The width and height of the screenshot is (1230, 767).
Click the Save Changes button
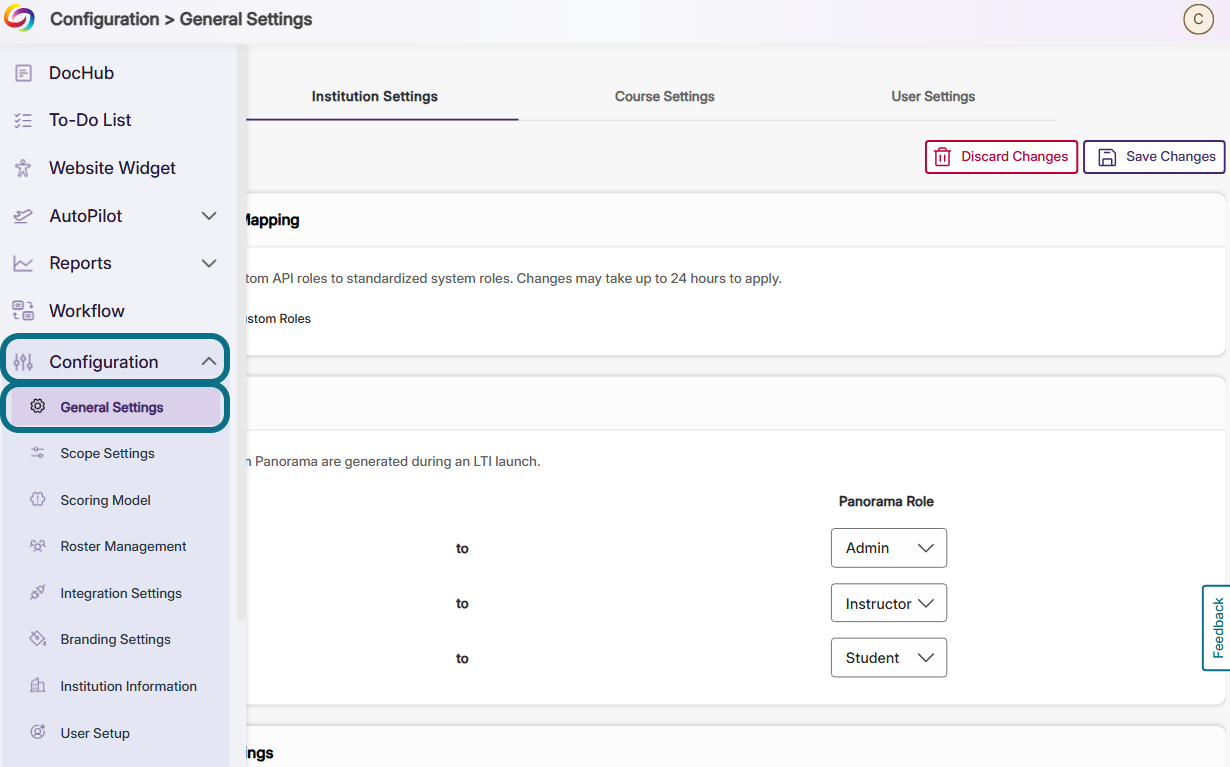coord(1154,157)
